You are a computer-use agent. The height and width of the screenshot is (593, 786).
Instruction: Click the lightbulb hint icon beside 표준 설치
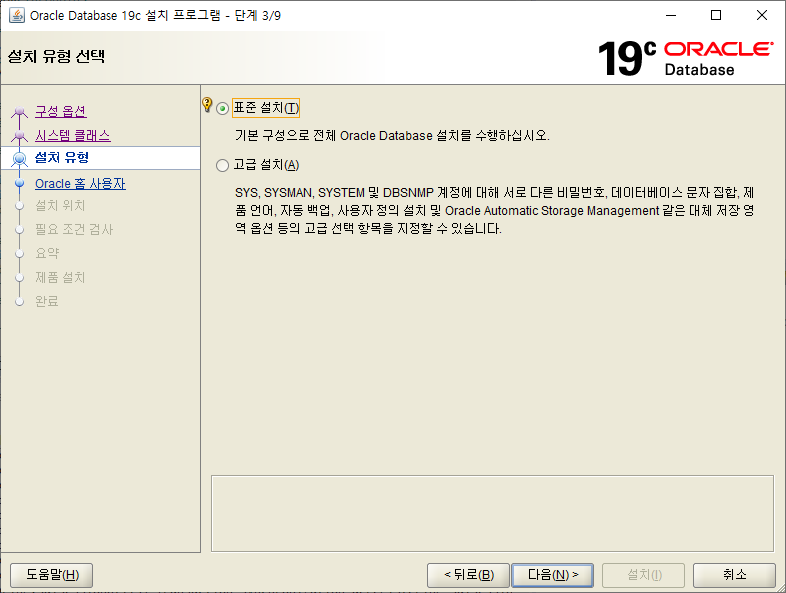point(207,104)
